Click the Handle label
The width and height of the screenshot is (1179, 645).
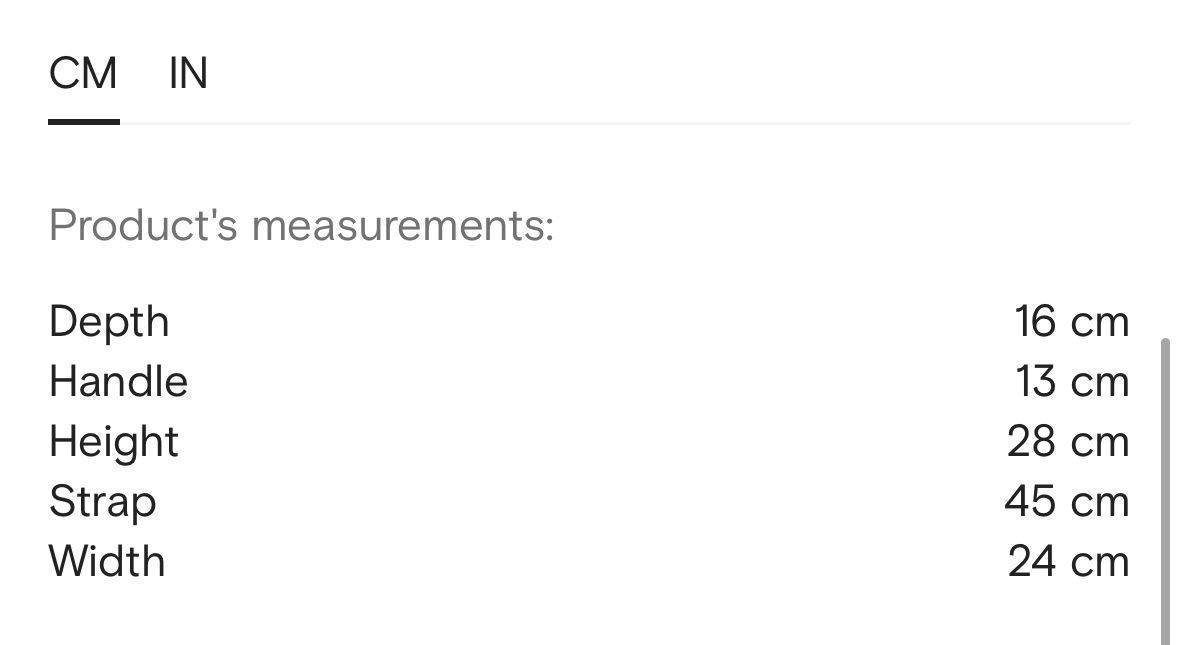click(118, 382)
